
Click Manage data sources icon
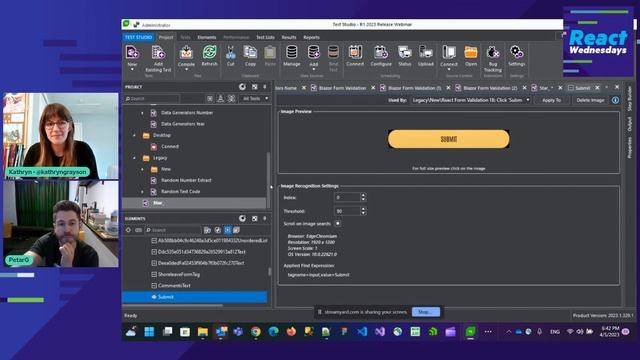[x=291, y=52]
